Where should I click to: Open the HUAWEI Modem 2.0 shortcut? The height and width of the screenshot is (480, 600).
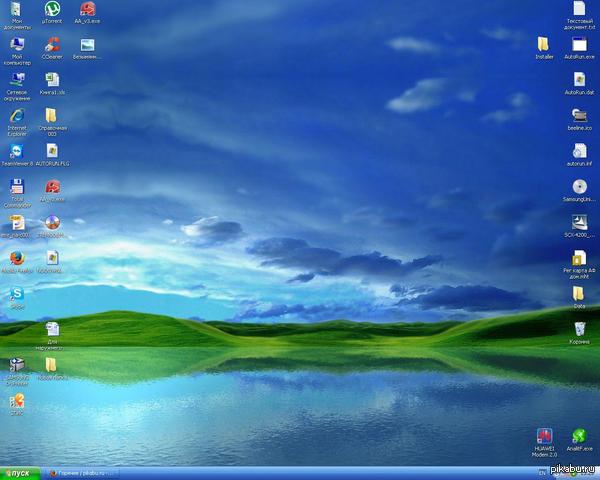coord(545,436)
